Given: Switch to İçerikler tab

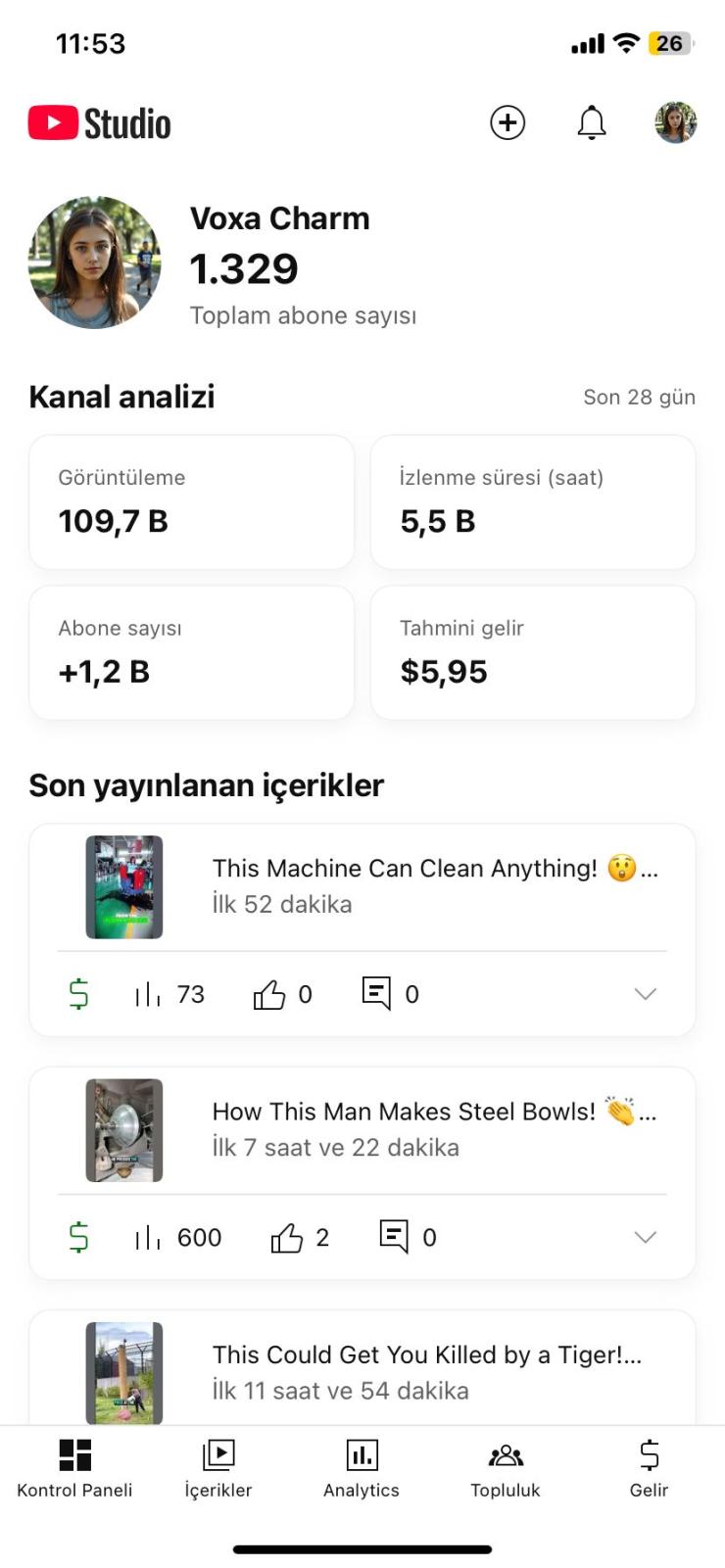Looking at the screenshot, I should [218, 1469].
